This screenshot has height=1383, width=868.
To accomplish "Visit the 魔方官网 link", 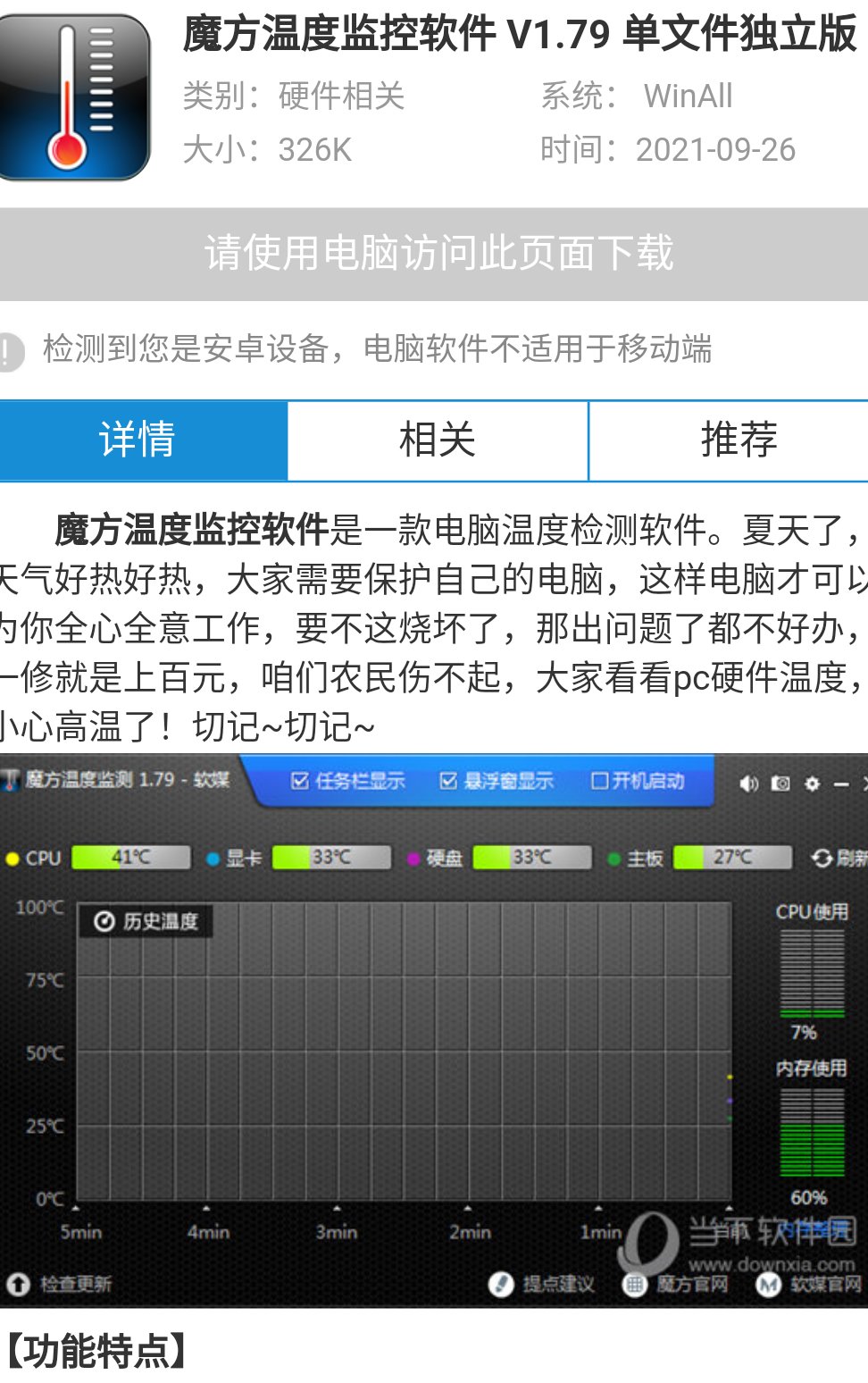I will [692, 1284].
